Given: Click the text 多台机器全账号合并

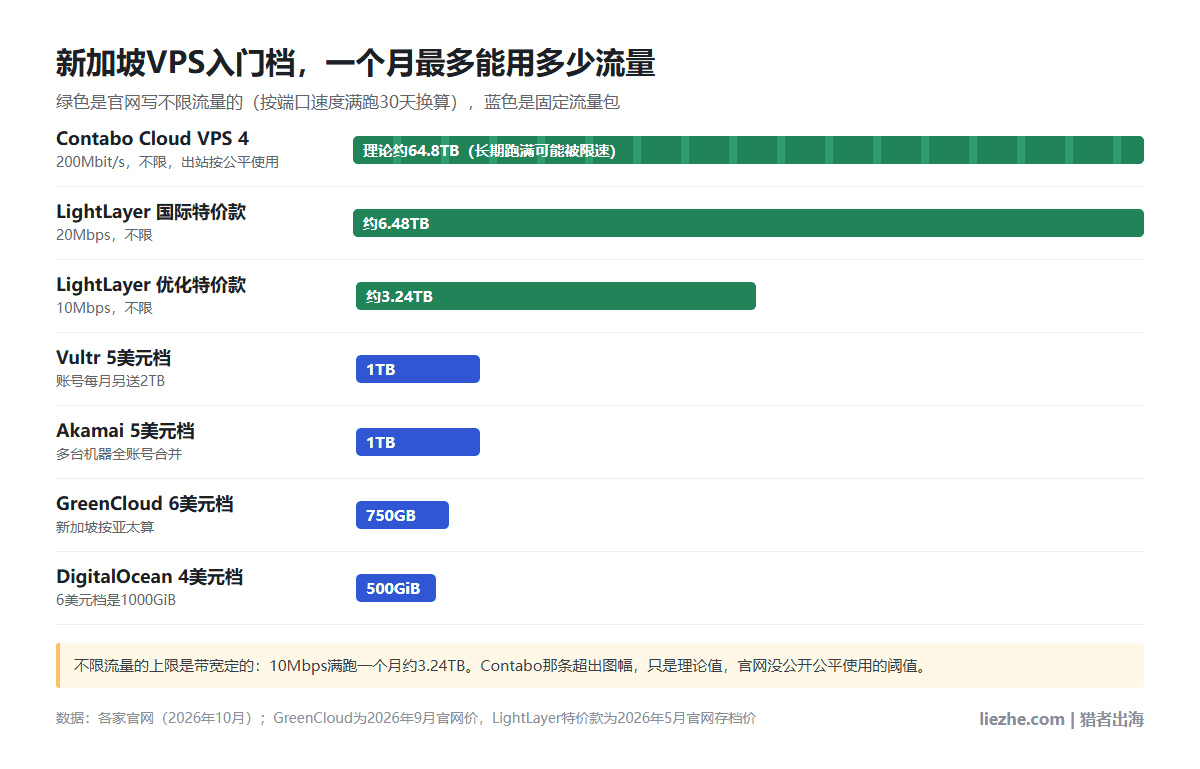Looking at the screenshot, I should 119,454.
